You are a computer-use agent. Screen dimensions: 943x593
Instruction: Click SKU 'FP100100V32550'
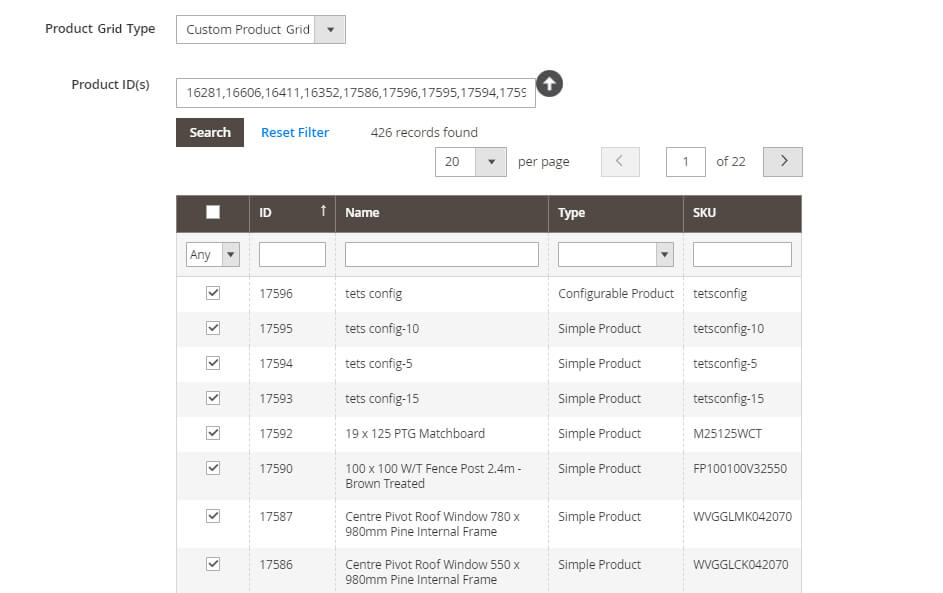click(x=740, y=468)
